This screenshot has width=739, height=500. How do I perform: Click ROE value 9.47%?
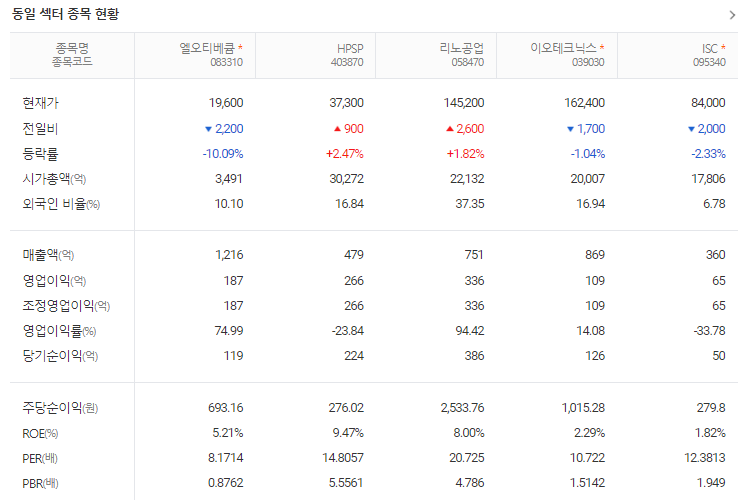pyautogui.click(x=348, y=433)
